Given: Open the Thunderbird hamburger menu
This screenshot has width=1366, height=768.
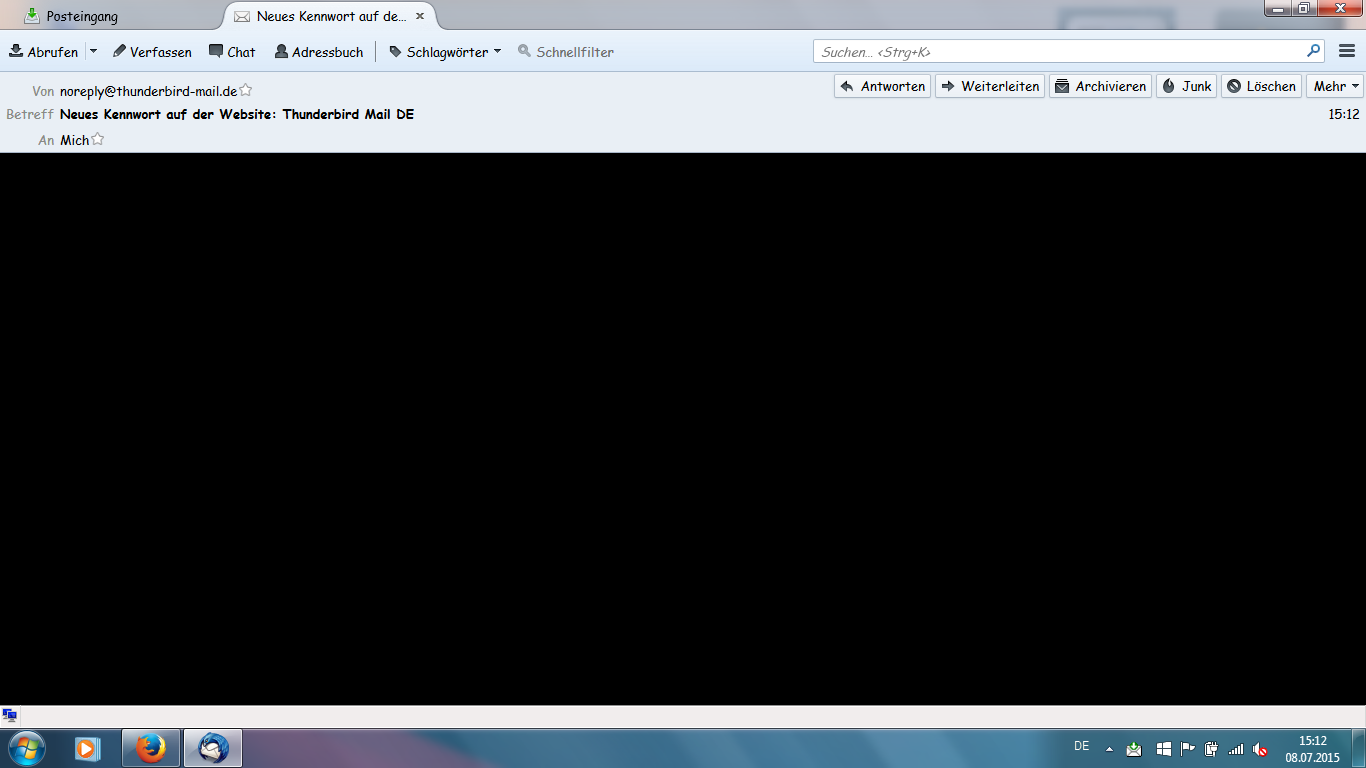Looking at the screenshot, I should 1347,51.
